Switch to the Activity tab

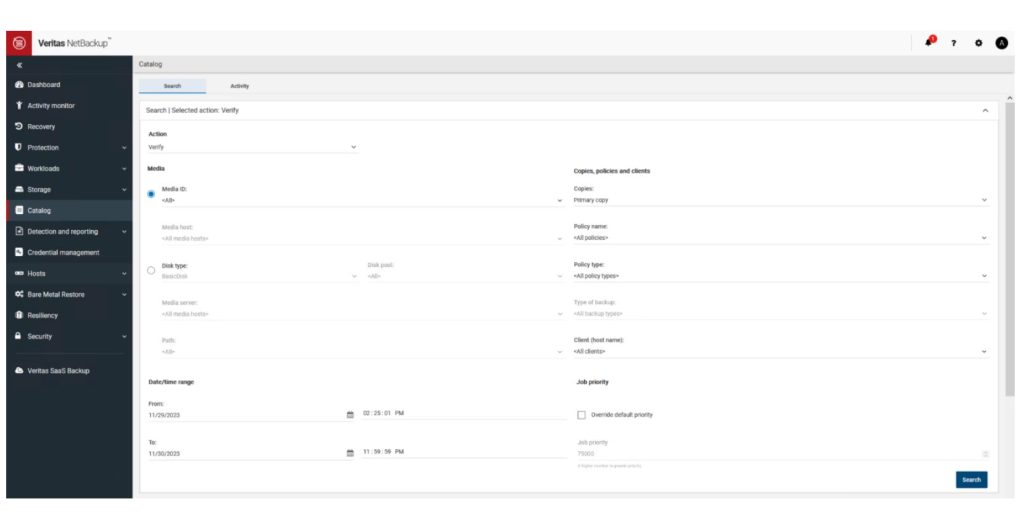point(240,86)
